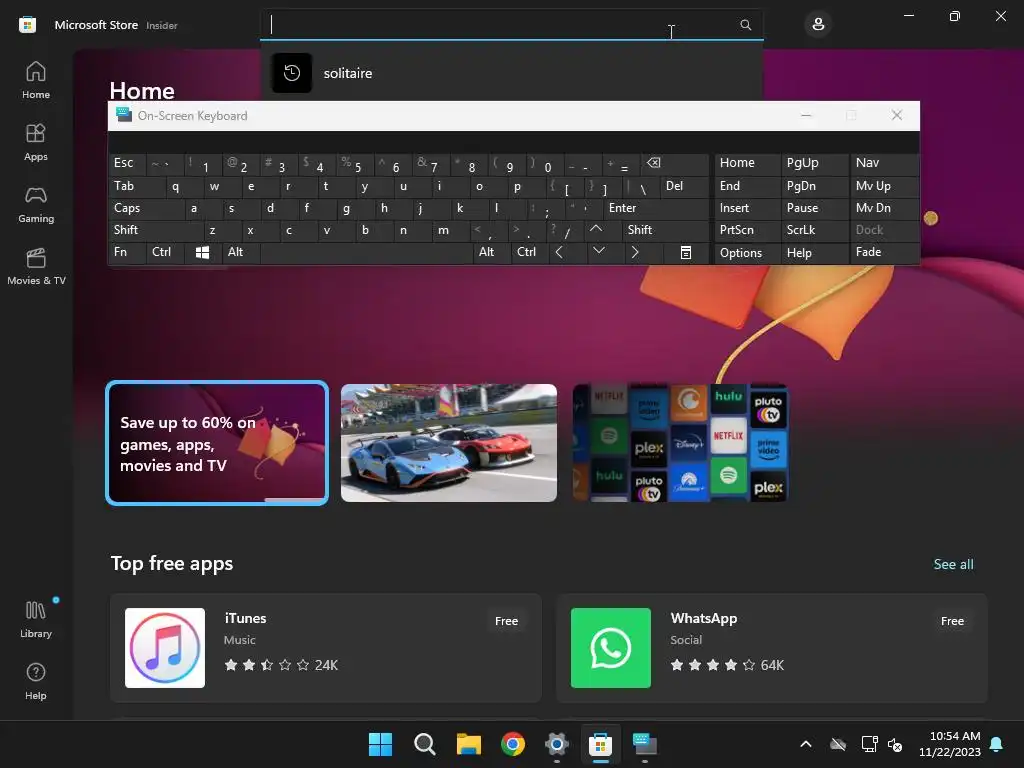1024x768 pixels.
Task: Select the solitaire recent search suggestion
Action: point(511,73)
